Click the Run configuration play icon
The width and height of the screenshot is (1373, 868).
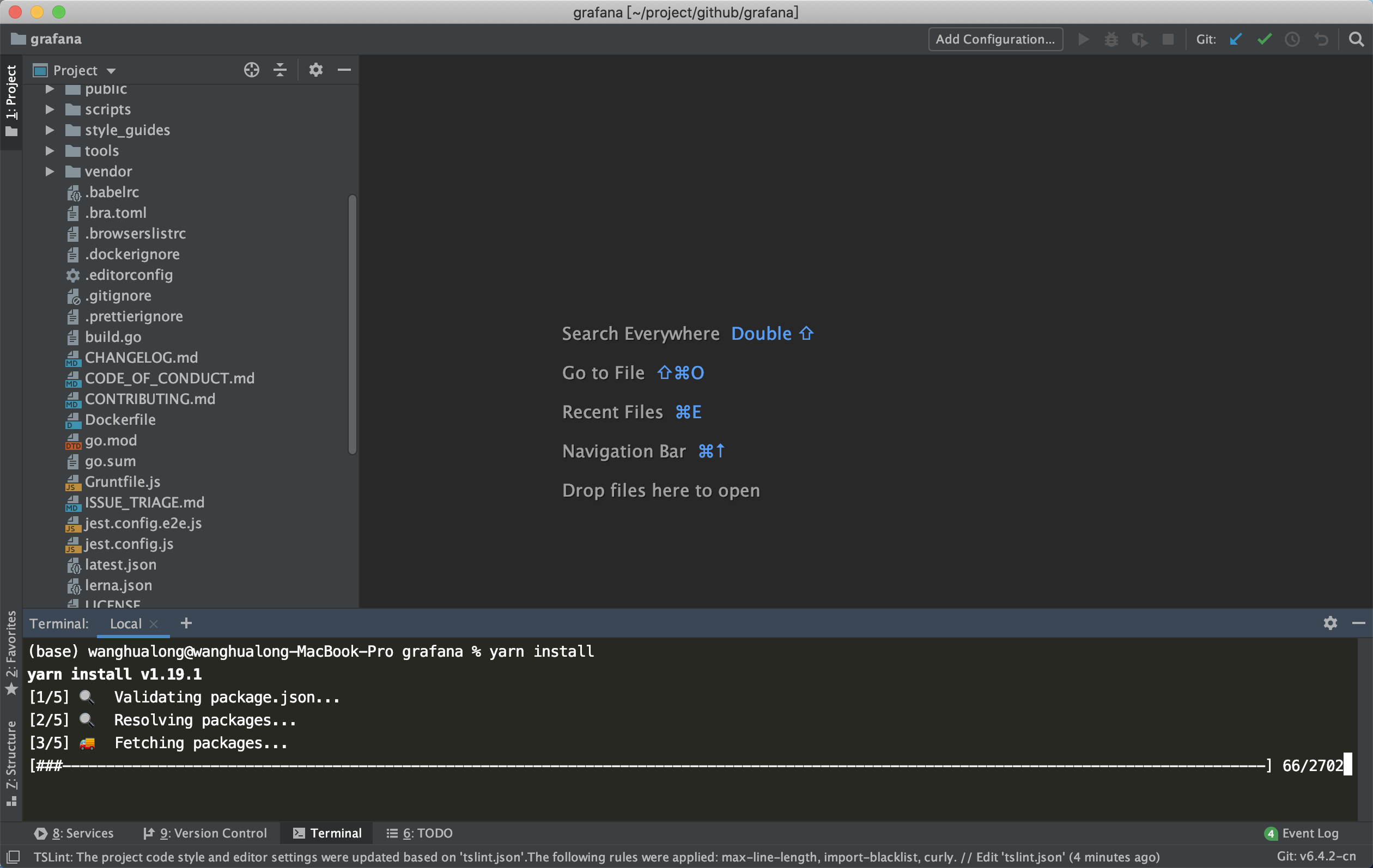[x=1083, y=39]
